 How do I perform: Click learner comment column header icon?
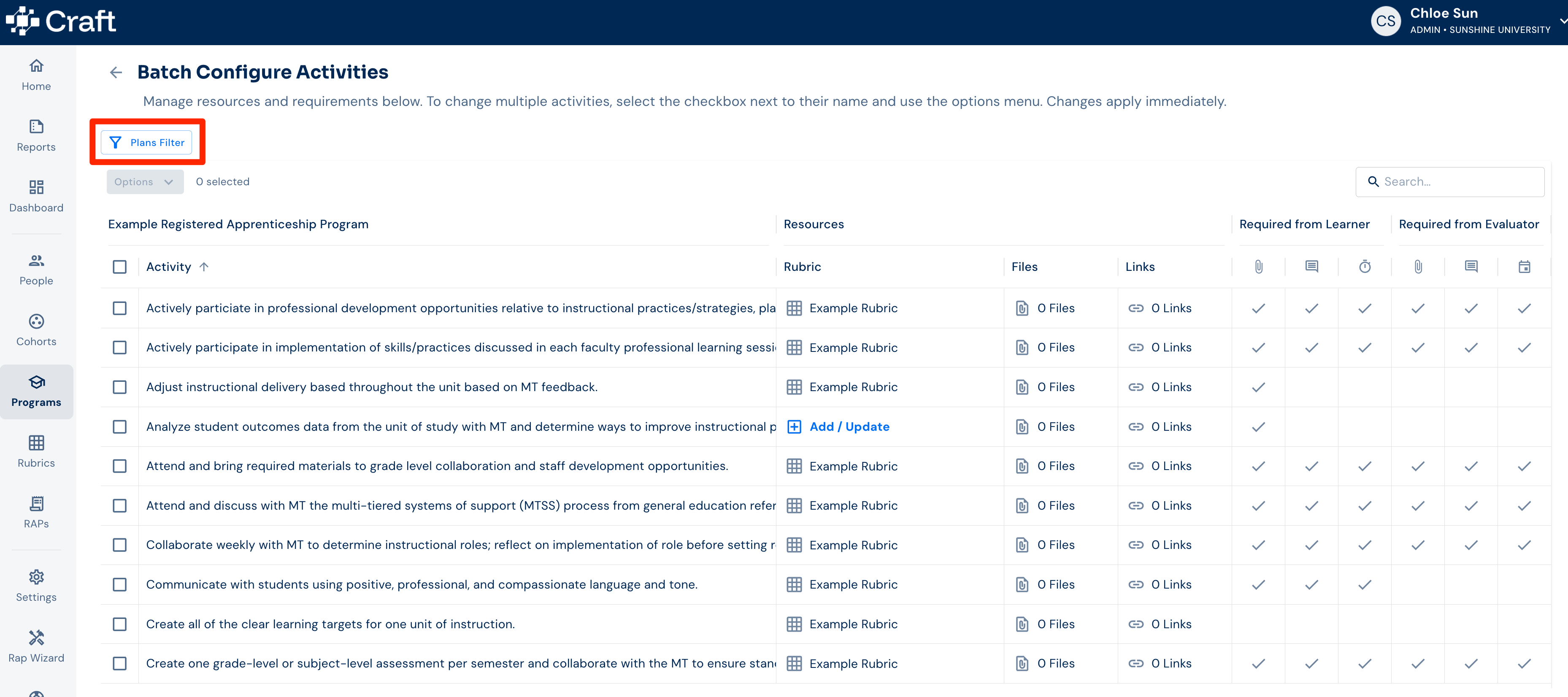click(x=1311, y=267)
